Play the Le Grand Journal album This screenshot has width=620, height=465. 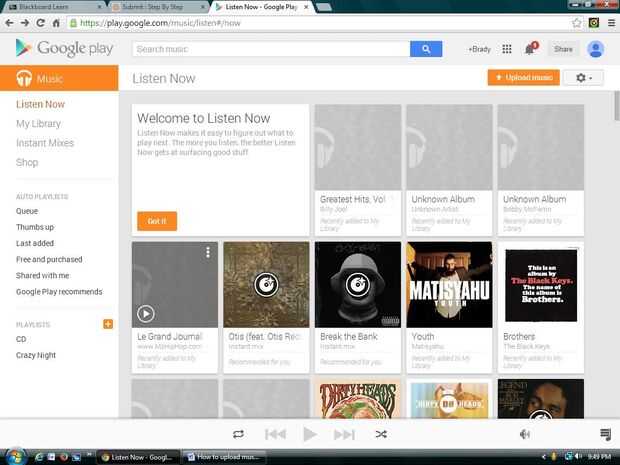coord(146,314)
